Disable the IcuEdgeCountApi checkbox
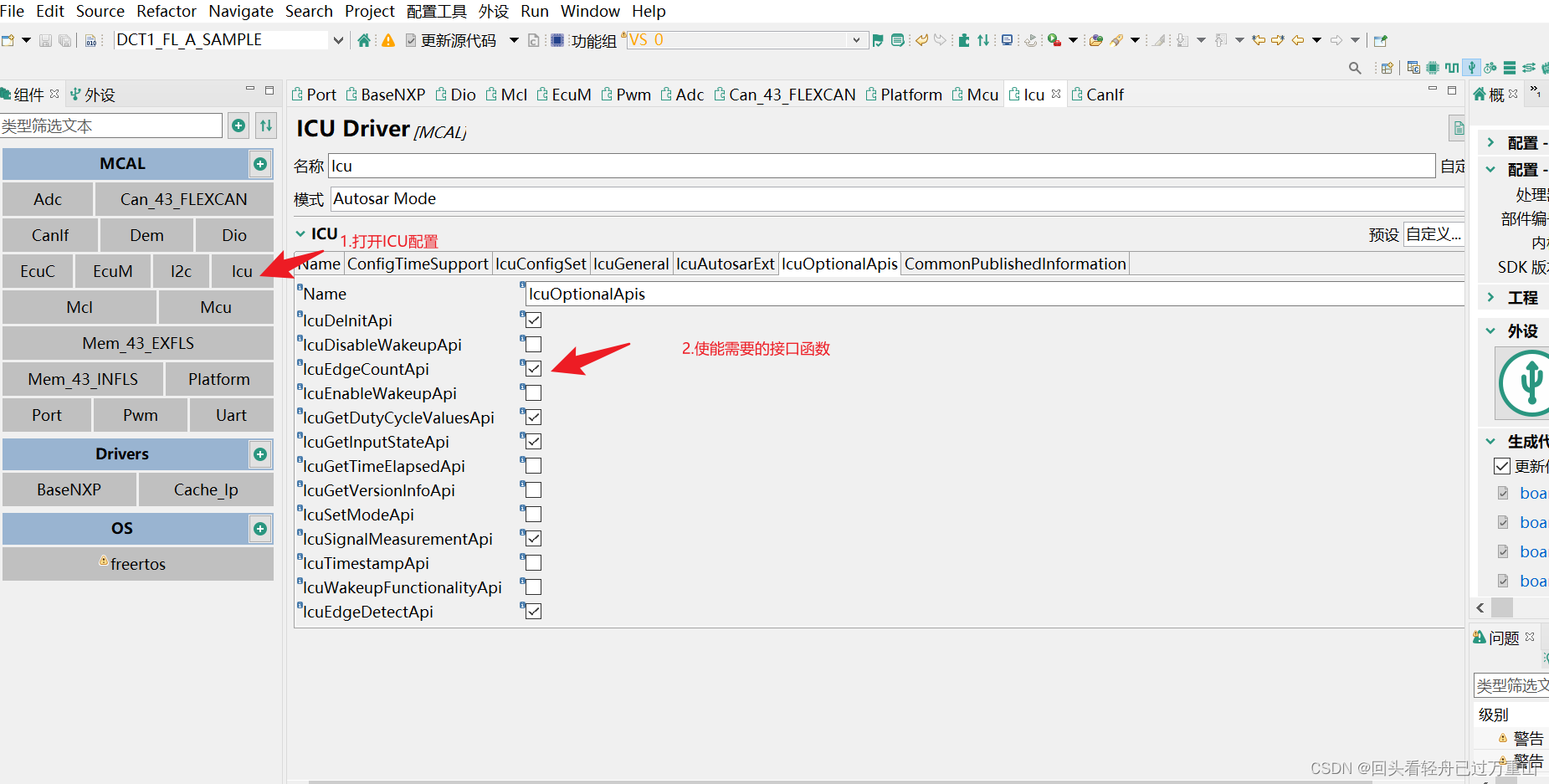 [531, 368]
